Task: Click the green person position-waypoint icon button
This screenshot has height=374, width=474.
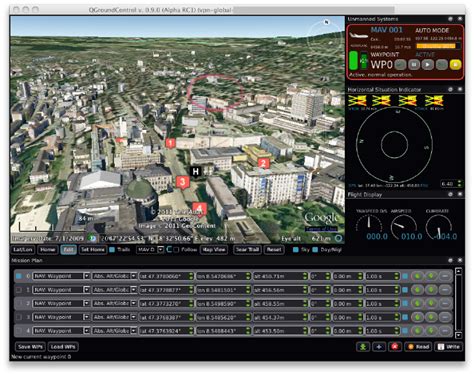Action: click(x=363, y=347)
